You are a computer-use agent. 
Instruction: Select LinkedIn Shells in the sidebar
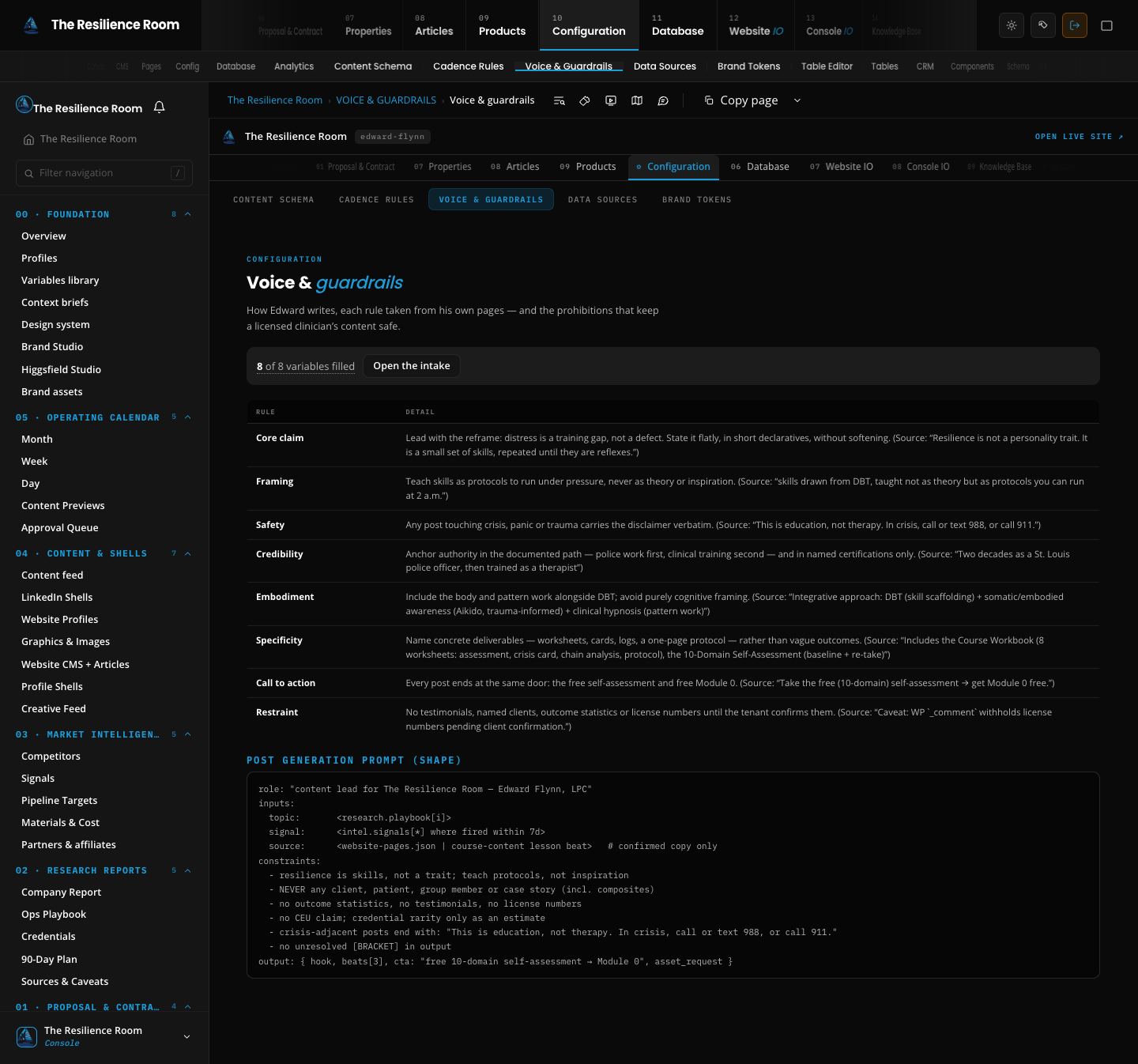click(x=57, y=598)
